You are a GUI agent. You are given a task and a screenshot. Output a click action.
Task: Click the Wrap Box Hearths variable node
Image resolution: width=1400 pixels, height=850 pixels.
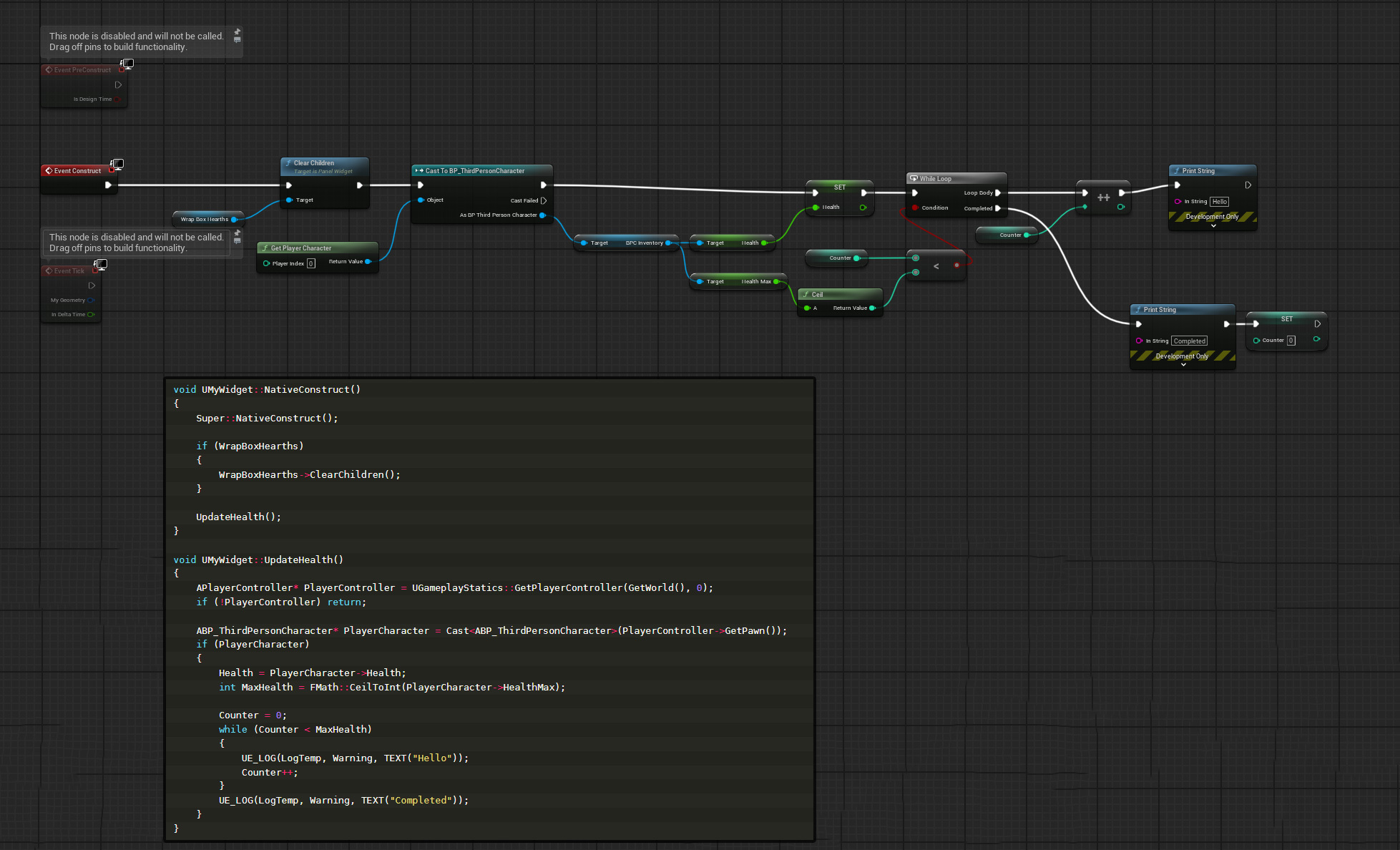point(205,220)
